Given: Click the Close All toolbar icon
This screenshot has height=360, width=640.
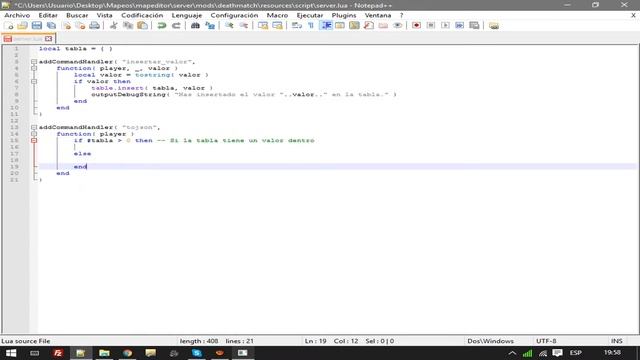Looking at the screenshot, I should tap(80, 26).
